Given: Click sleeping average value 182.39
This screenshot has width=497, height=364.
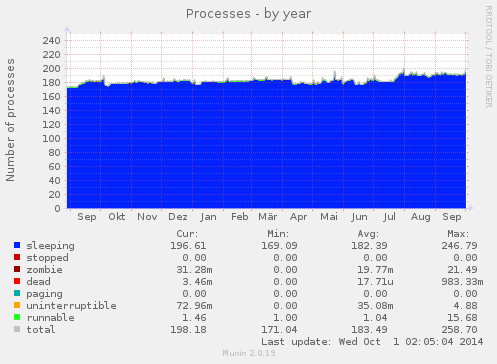Looking at the screenshot, I should pyautogui.click(x=369, y=246).
